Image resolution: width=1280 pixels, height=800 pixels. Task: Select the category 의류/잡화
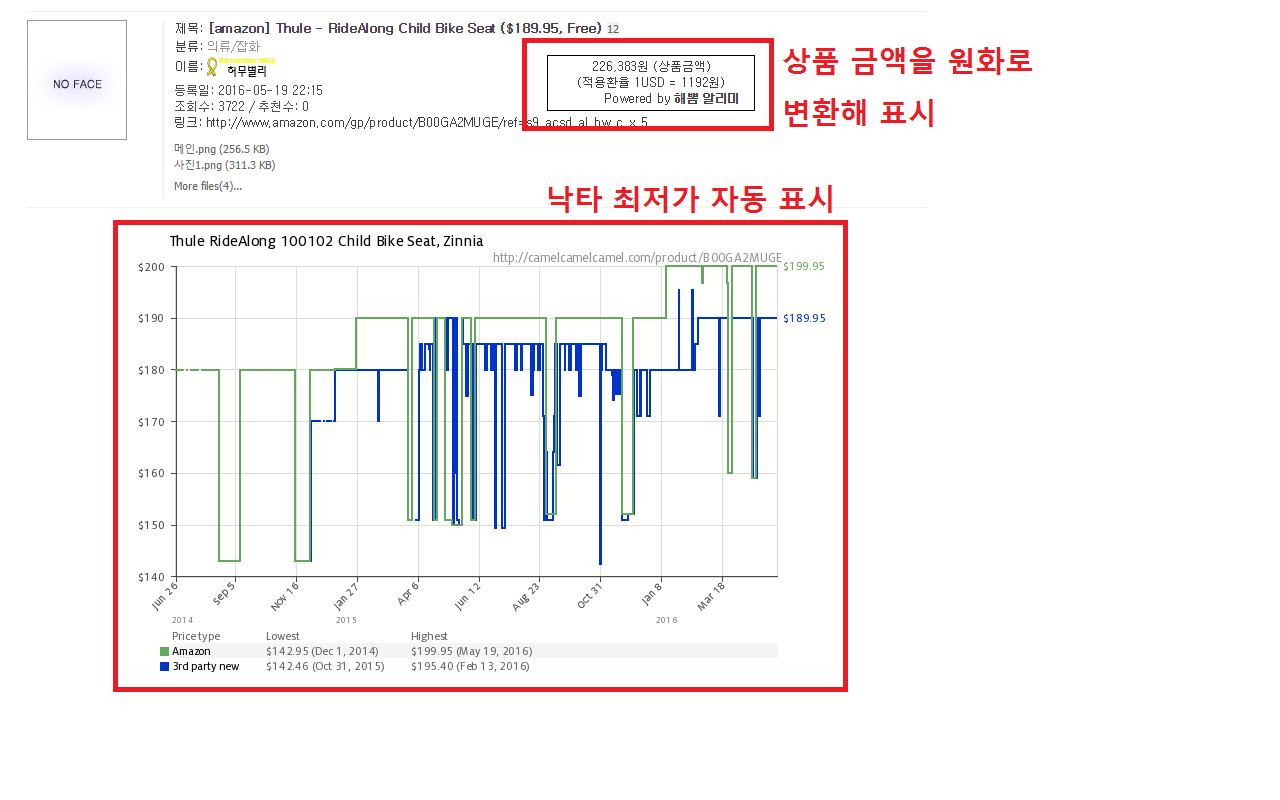(233, 46)
